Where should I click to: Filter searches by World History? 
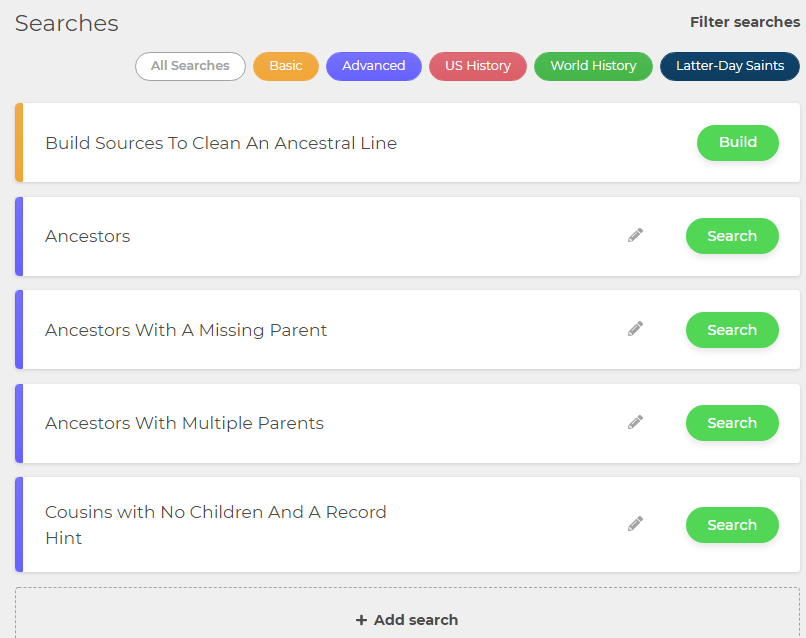(x=593, y=66)
